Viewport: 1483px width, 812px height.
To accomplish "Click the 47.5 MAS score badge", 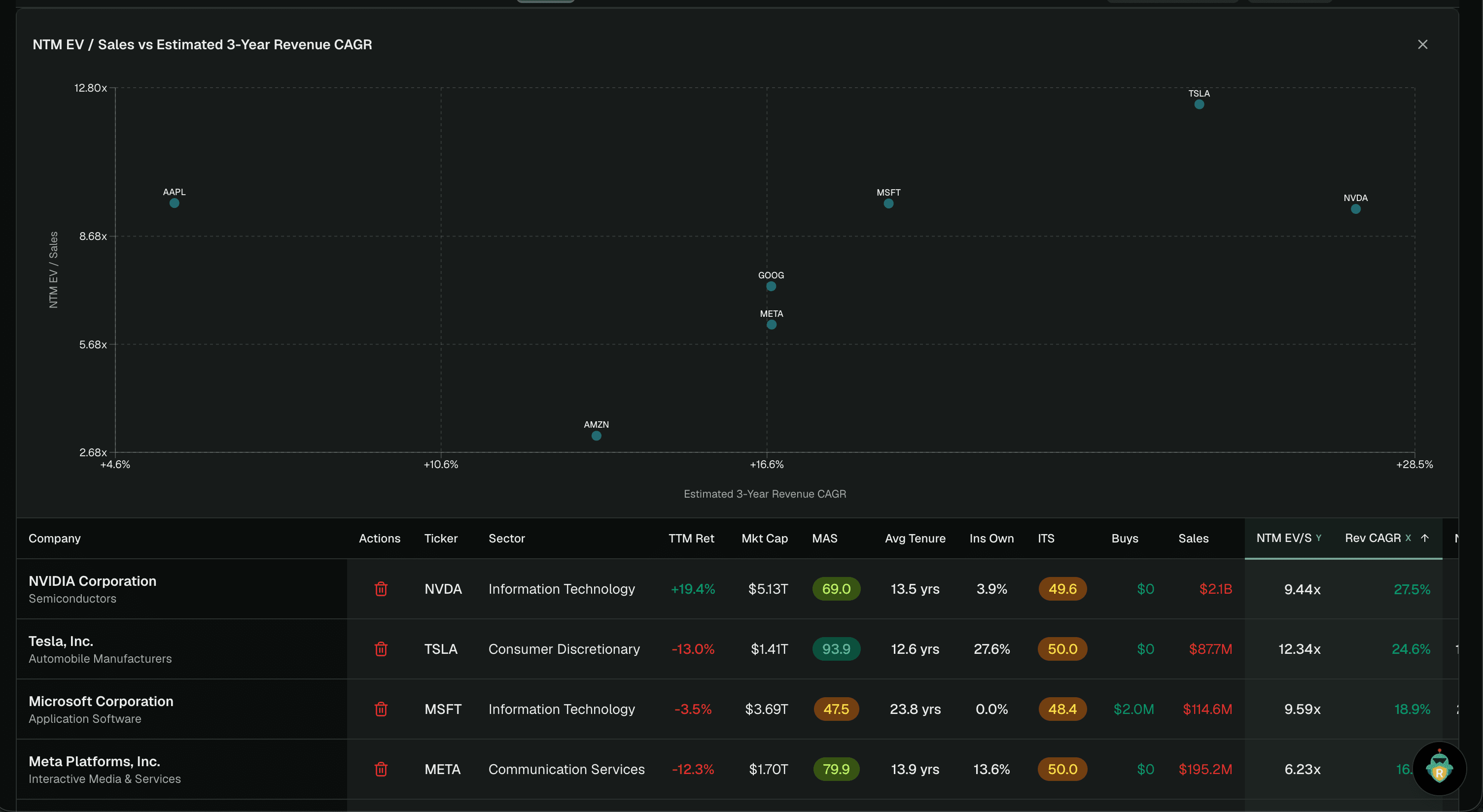I will point(836,709).
